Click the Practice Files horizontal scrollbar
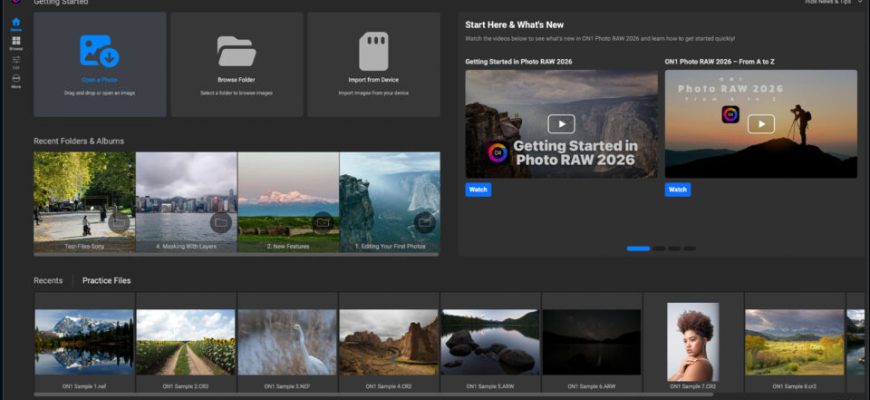This screenshot has width=870, height=400. tap(373, 395)
